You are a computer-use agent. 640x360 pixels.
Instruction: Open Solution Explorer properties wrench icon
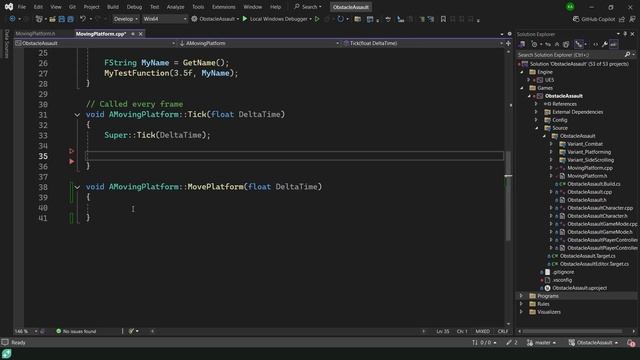604,44
